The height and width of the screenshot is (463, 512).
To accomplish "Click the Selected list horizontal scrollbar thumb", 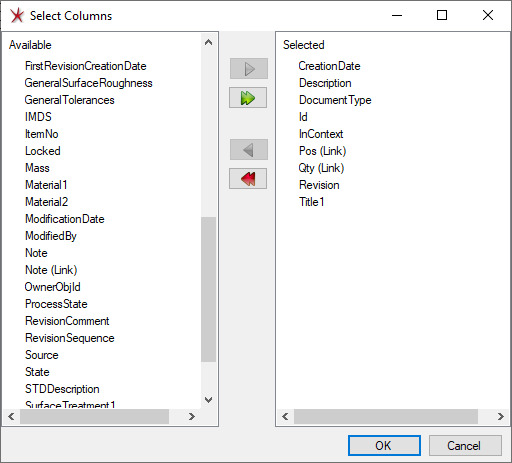I will (386, 416).
